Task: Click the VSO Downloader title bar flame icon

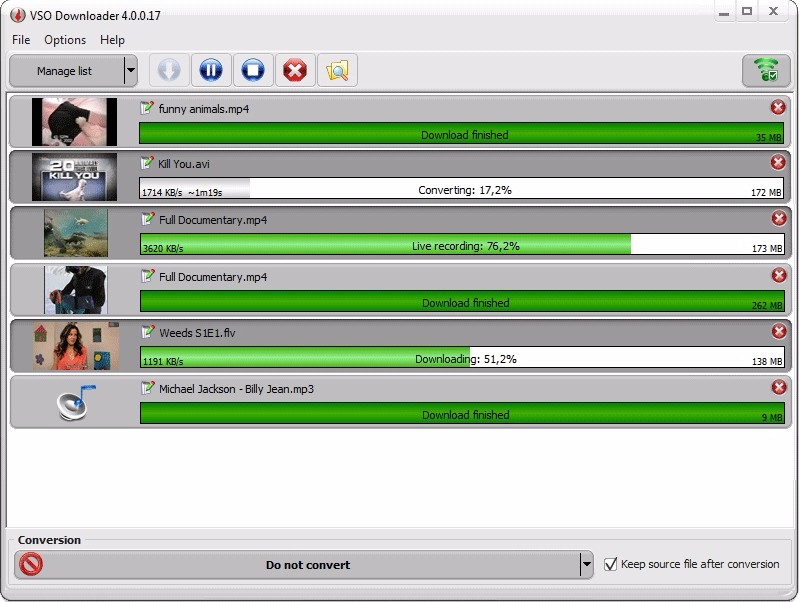Action: point(17,15)
